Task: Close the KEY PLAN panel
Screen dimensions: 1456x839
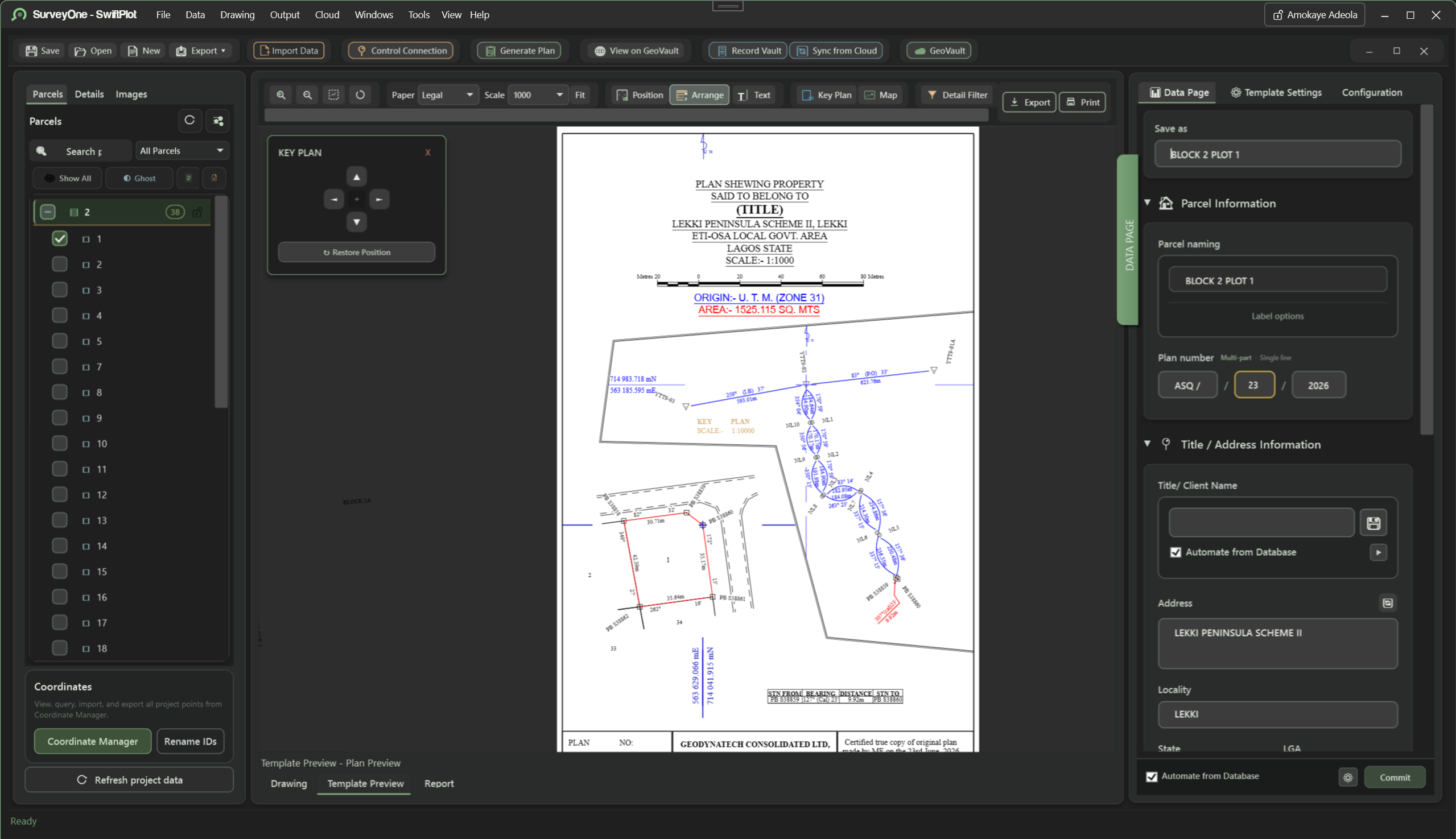Action: pyautogui.click(x=428, y=152)
